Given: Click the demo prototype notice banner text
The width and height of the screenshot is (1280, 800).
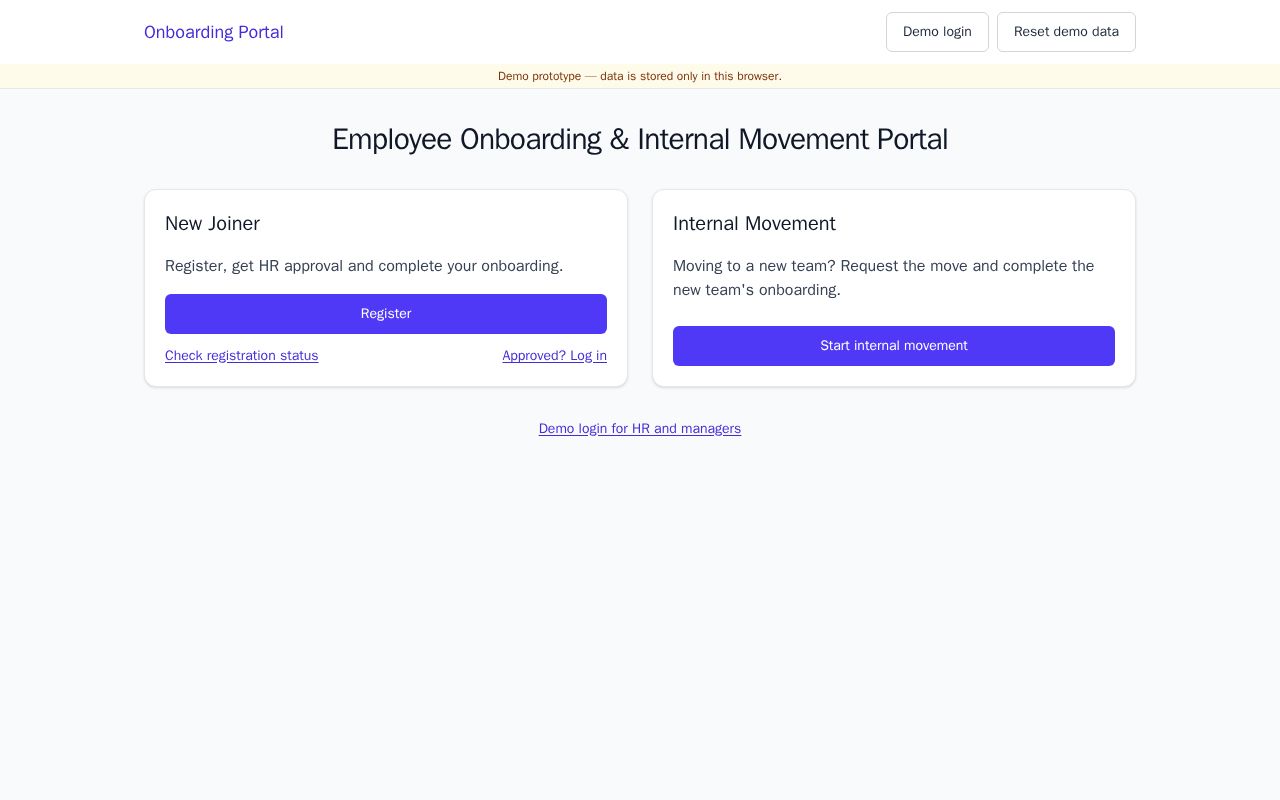Looking at the screenshot, I should pos(640,76).
